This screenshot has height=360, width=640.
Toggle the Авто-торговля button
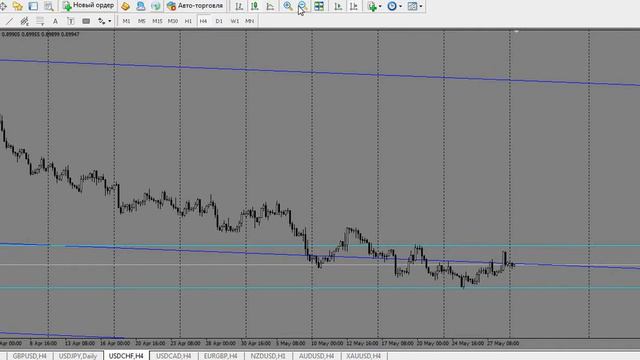pos(195,6)
